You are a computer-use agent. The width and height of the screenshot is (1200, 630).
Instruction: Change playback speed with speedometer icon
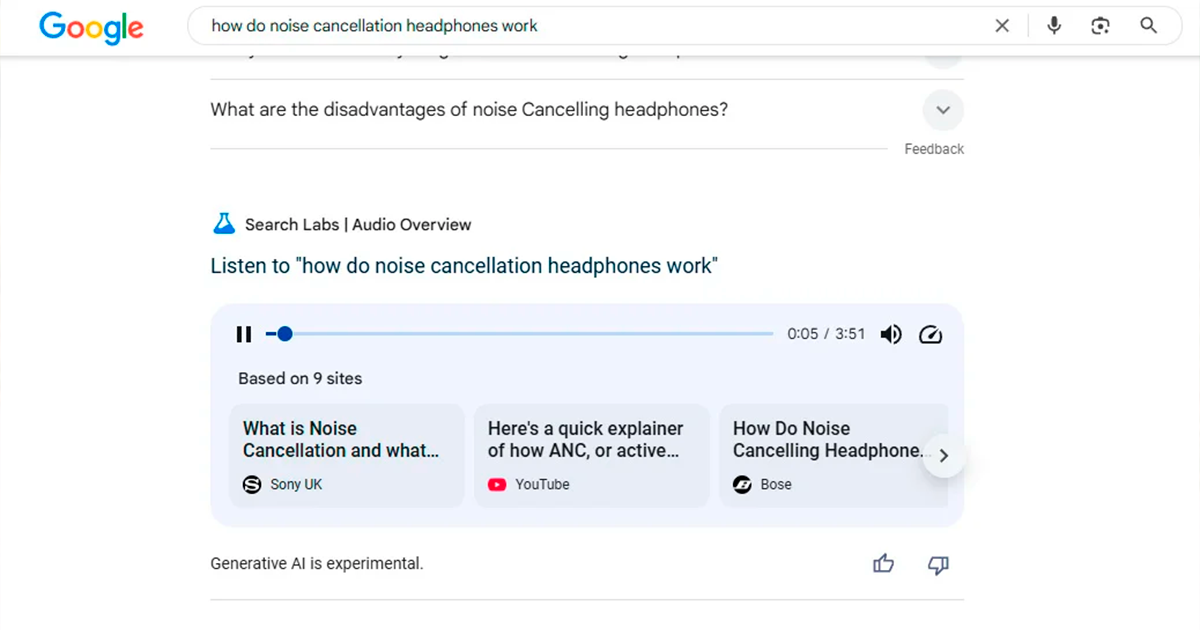930,334
